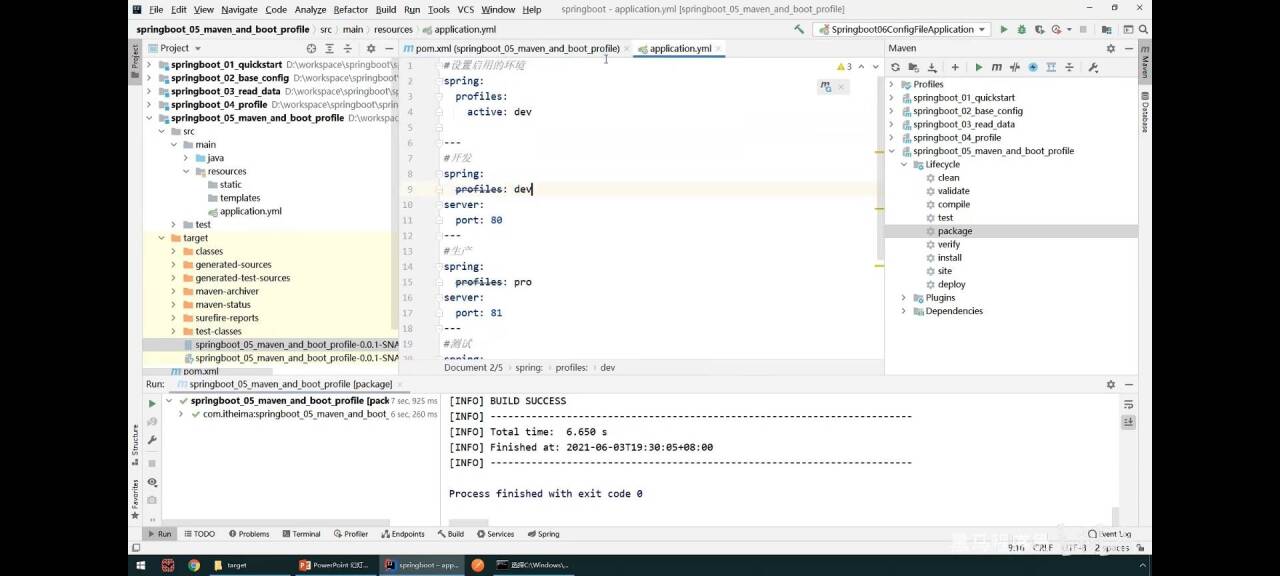Click the Build Project hammer icon

[798, 30]
